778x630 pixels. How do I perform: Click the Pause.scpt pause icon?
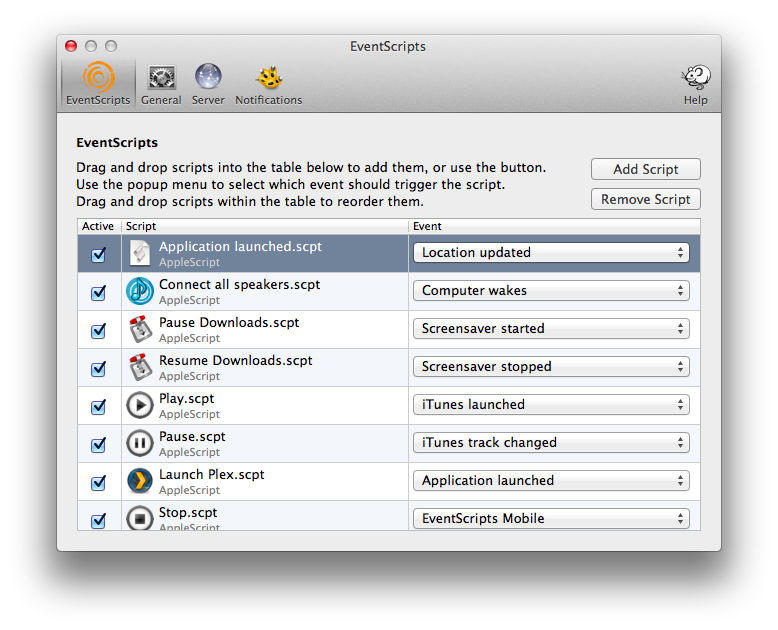click(x=139, y=443)
